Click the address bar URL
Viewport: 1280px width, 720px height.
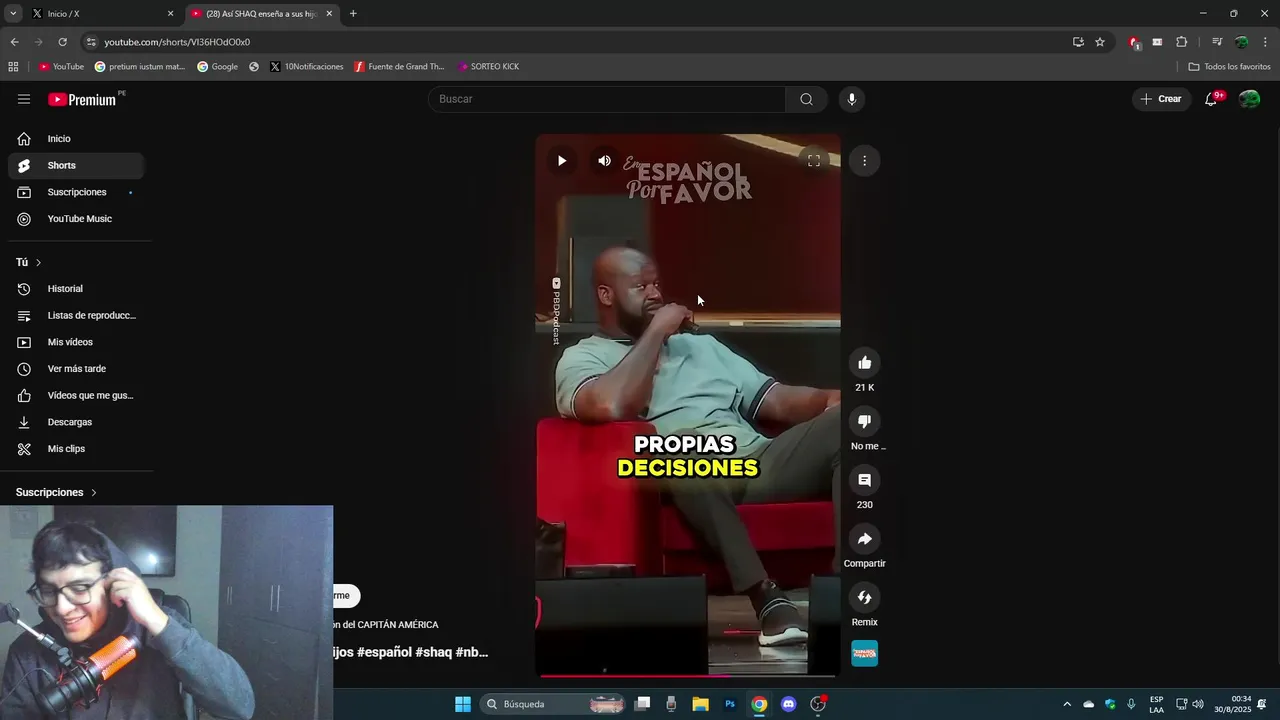click(177, 42)
